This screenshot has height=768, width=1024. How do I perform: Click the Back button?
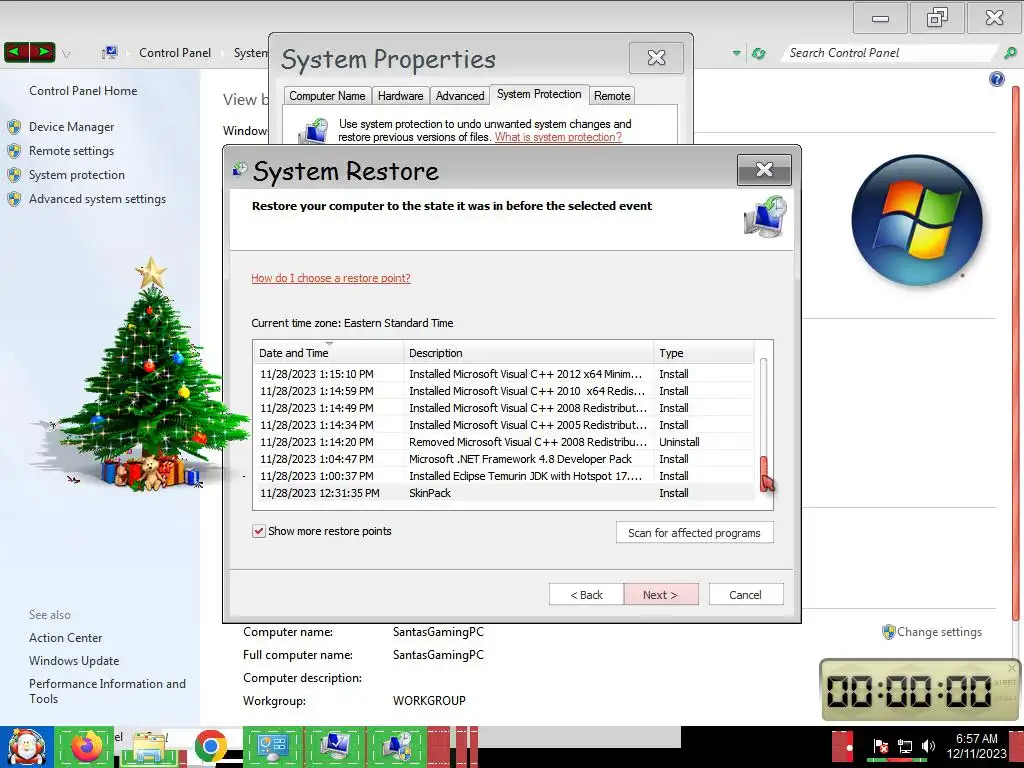coord(586,595)
